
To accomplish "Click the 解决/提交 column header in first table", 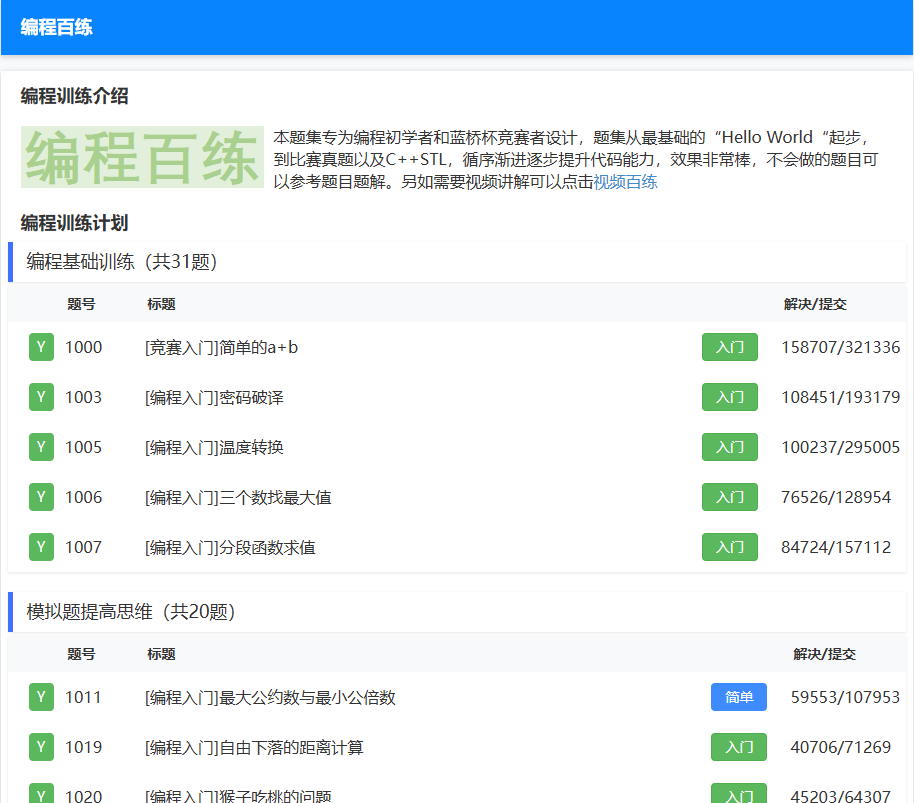I will (815, 304).
